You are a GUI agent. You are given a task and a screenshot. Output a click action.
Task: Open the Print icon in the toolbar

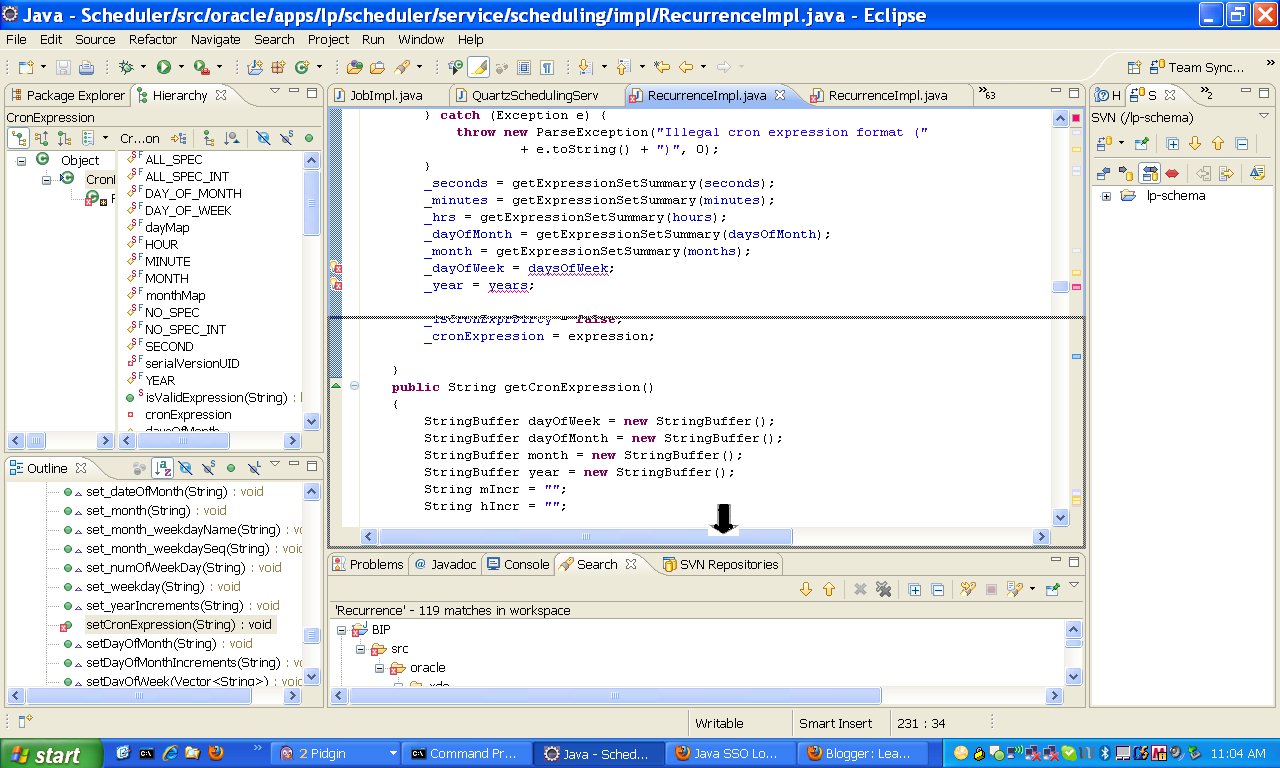(x=84, y=67)
